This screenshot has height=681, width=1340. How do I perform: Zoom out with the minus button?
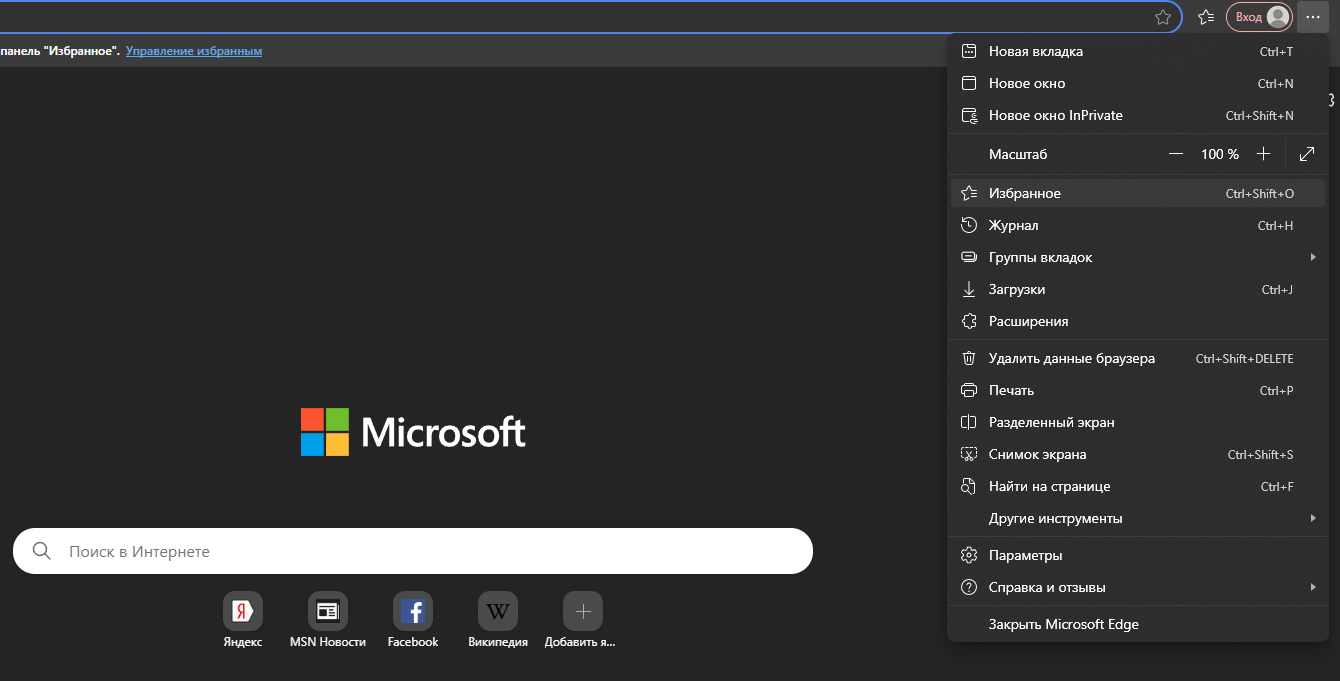click(x=1176, y=154)
